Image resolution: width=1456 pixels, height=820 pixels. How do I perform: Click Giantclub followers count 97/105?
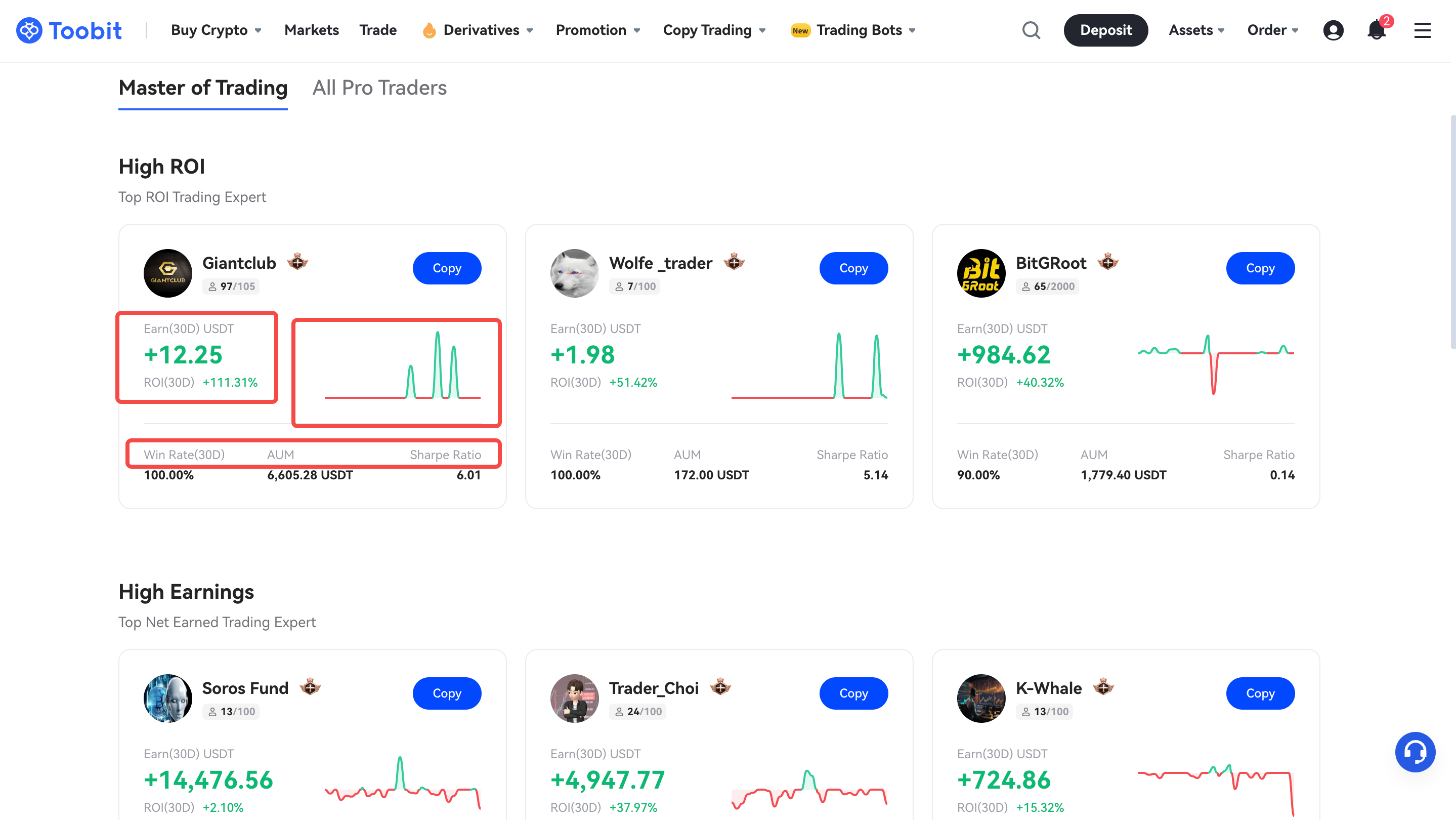(x=231, y=286)
